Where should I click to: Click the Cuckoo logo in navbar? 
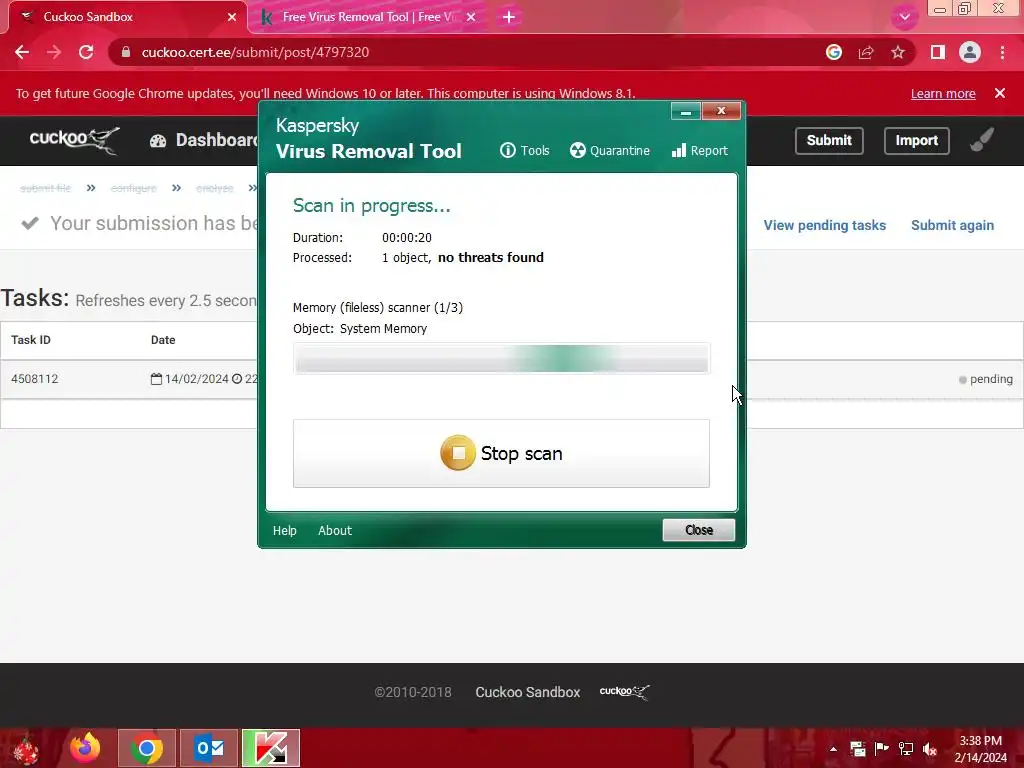(x=74, y=140)
